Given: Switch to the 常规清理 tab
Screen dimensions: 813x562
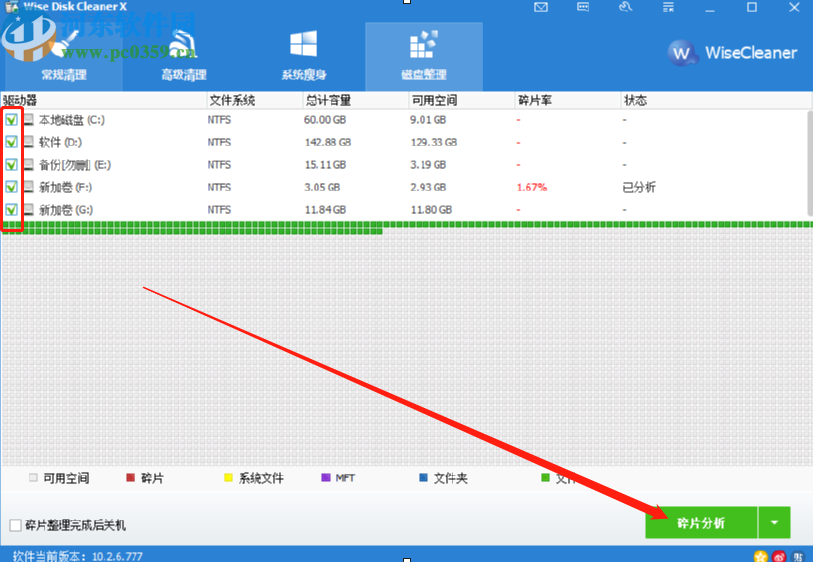Looking at the screenshot, I should pos(64,57).
